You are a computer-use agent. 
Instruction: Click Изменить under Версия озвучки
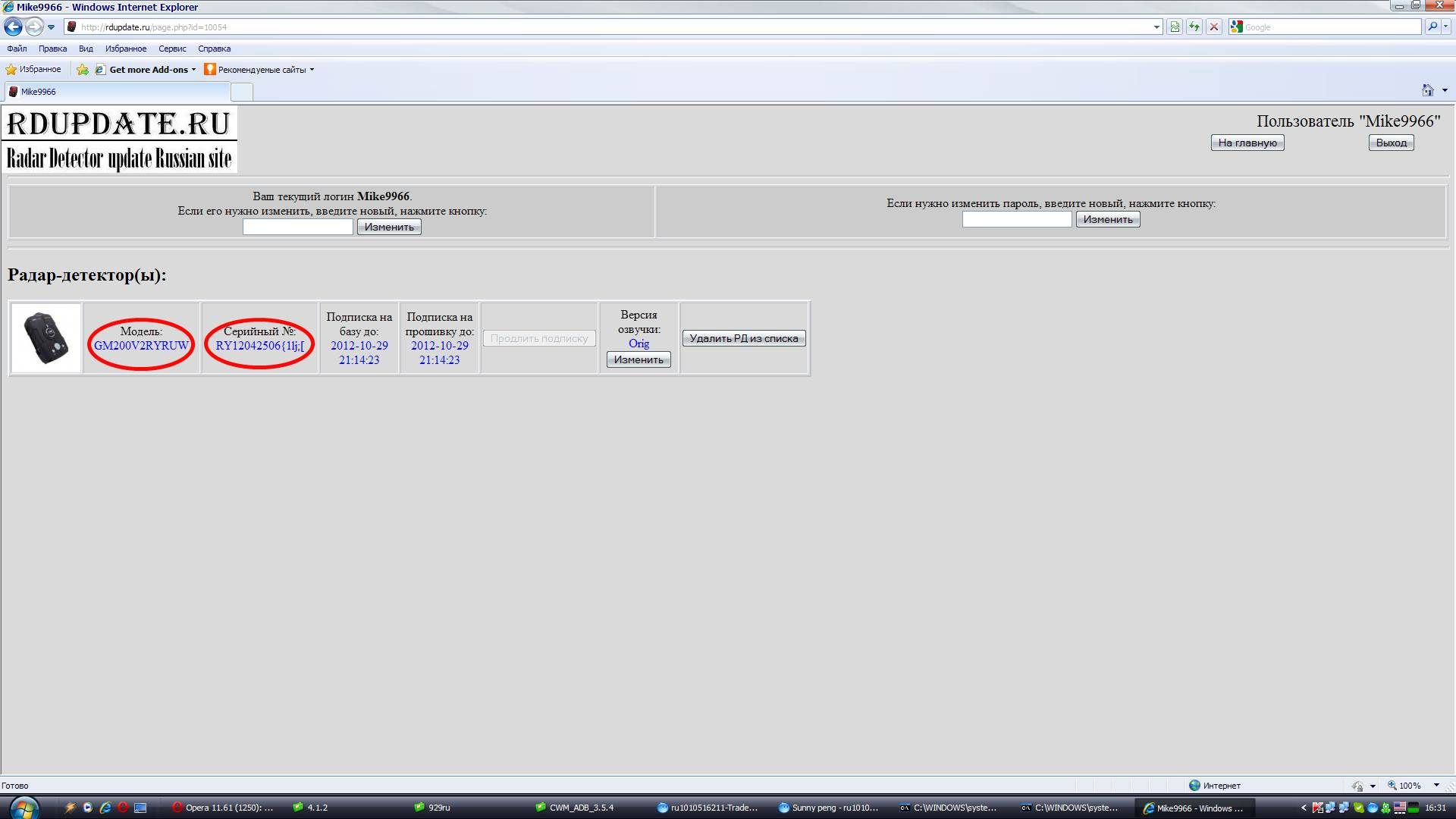pos(639,359)
